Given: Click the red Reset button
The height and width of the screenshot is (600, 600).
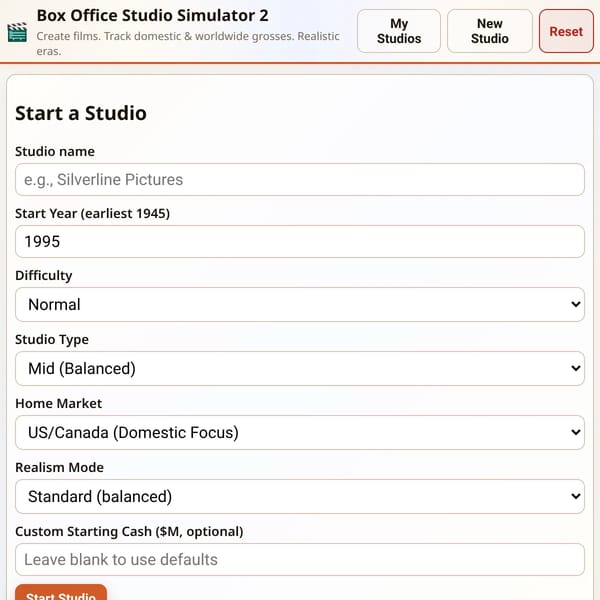Looking at the screenshot, I should tap(566, 31).
